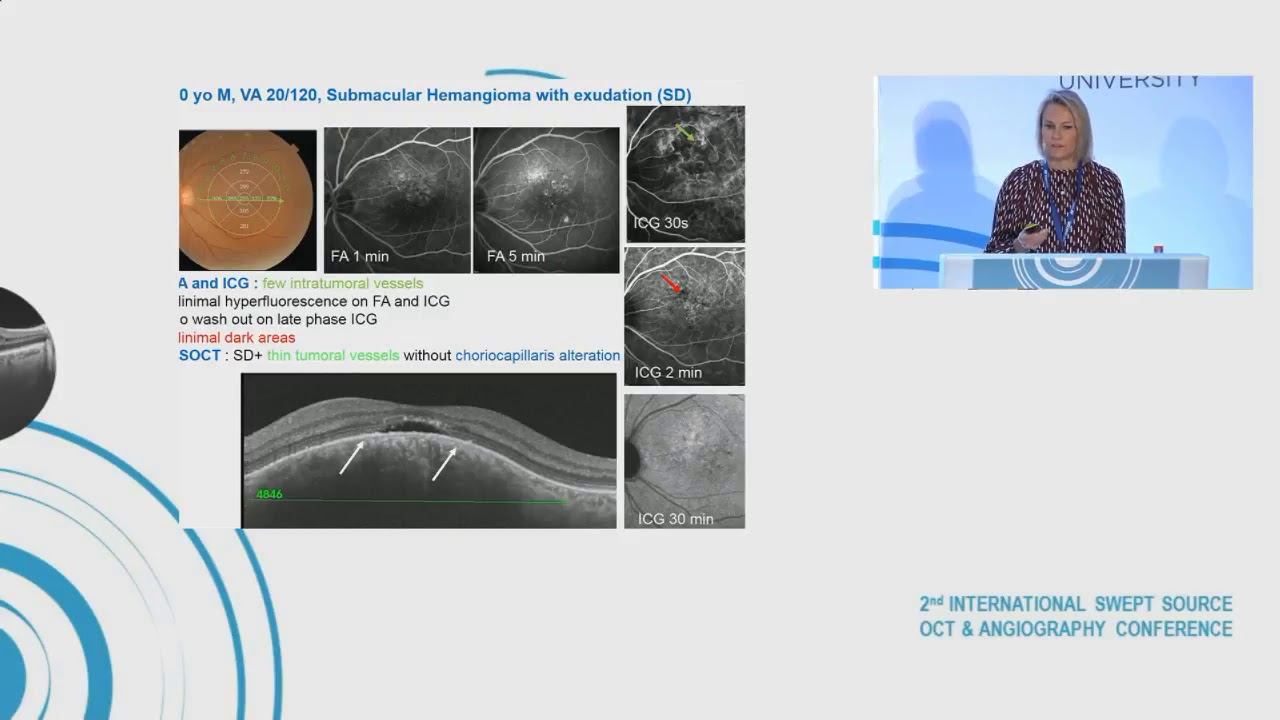This screenshot has width=1280, height=720.
Task: Click the 'UNIVERSITY' text behind the speaker
Action: [1130, 82]
